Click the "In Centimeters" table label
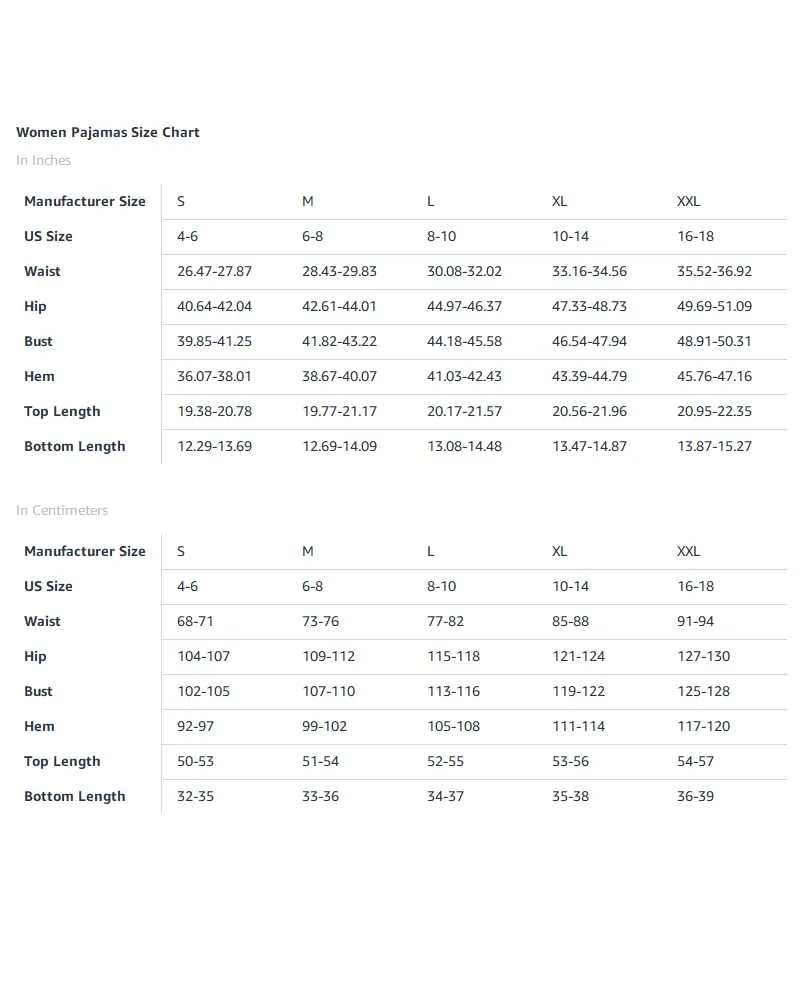 coord(62,510)
